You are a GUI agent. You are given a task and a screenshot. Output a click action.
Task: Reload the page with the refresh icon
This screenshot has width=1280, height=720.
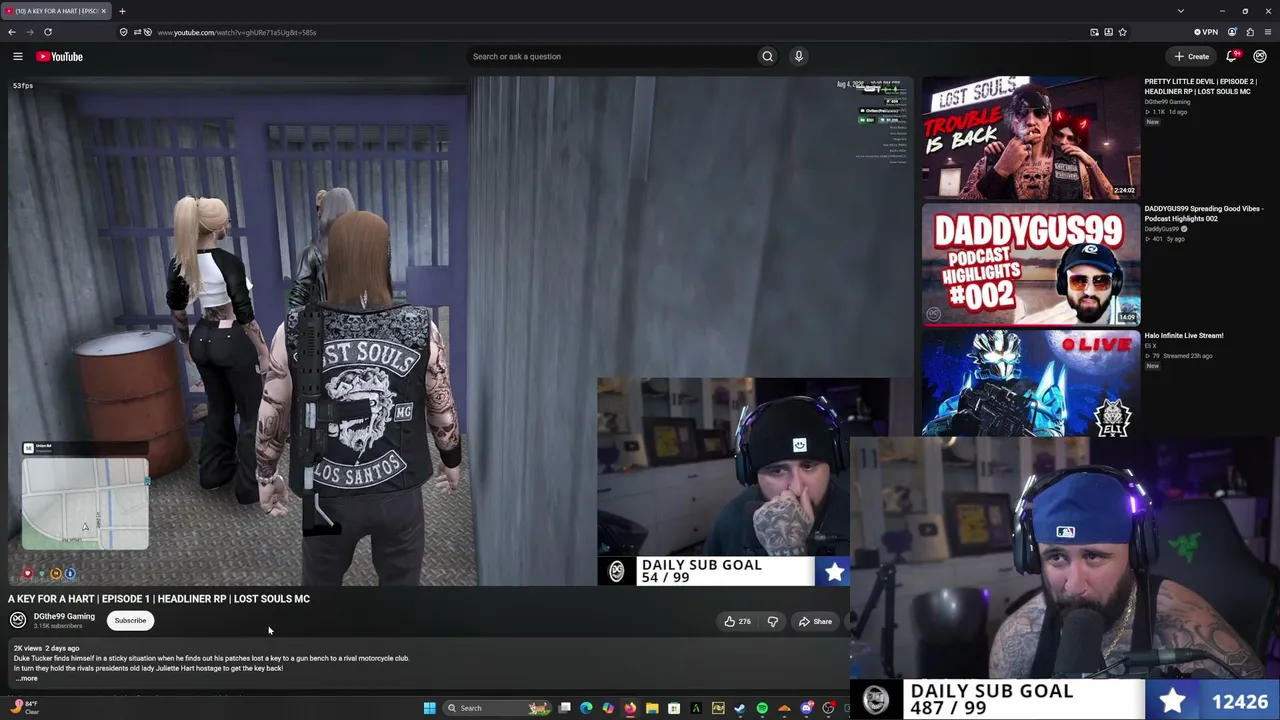(x=47, y=32)
